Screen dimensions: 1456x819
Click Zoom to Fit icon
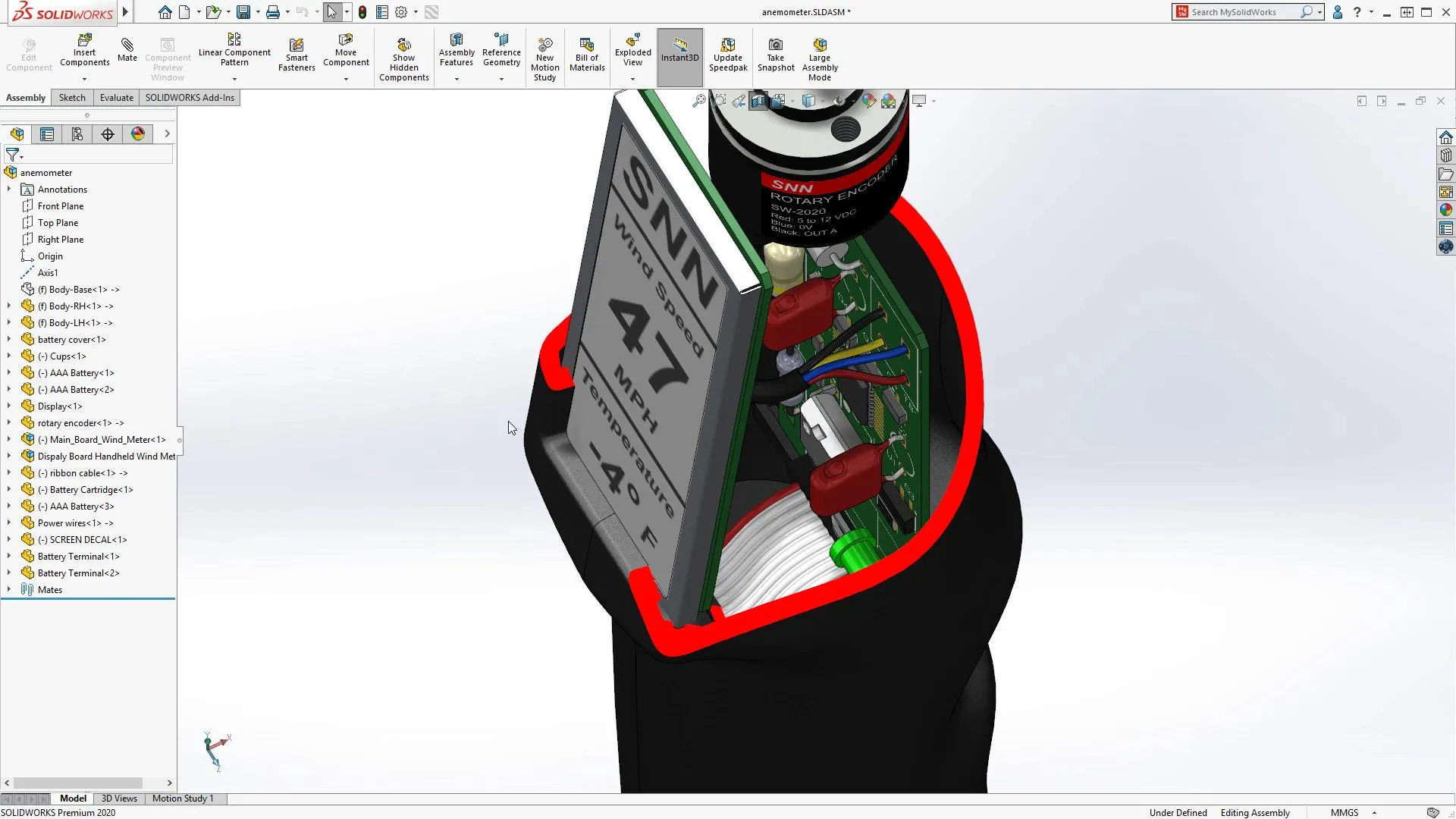coord(698,101)
